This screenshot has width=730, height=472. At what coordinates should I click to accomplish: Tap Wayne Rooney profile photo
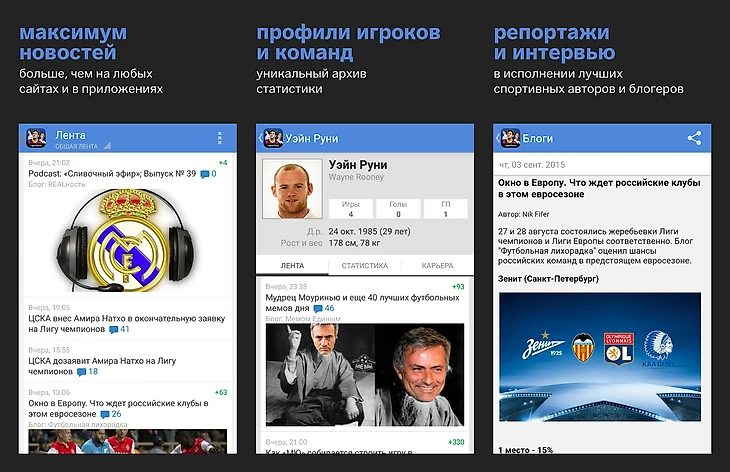(292, 189)
